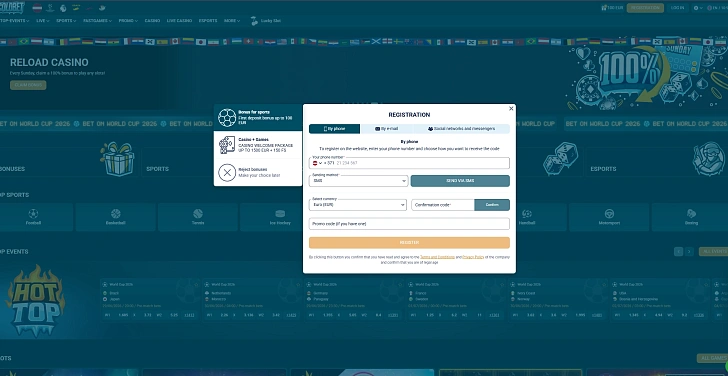Click the Confirm button
728x376 pixels.
(x=492, y=205)
